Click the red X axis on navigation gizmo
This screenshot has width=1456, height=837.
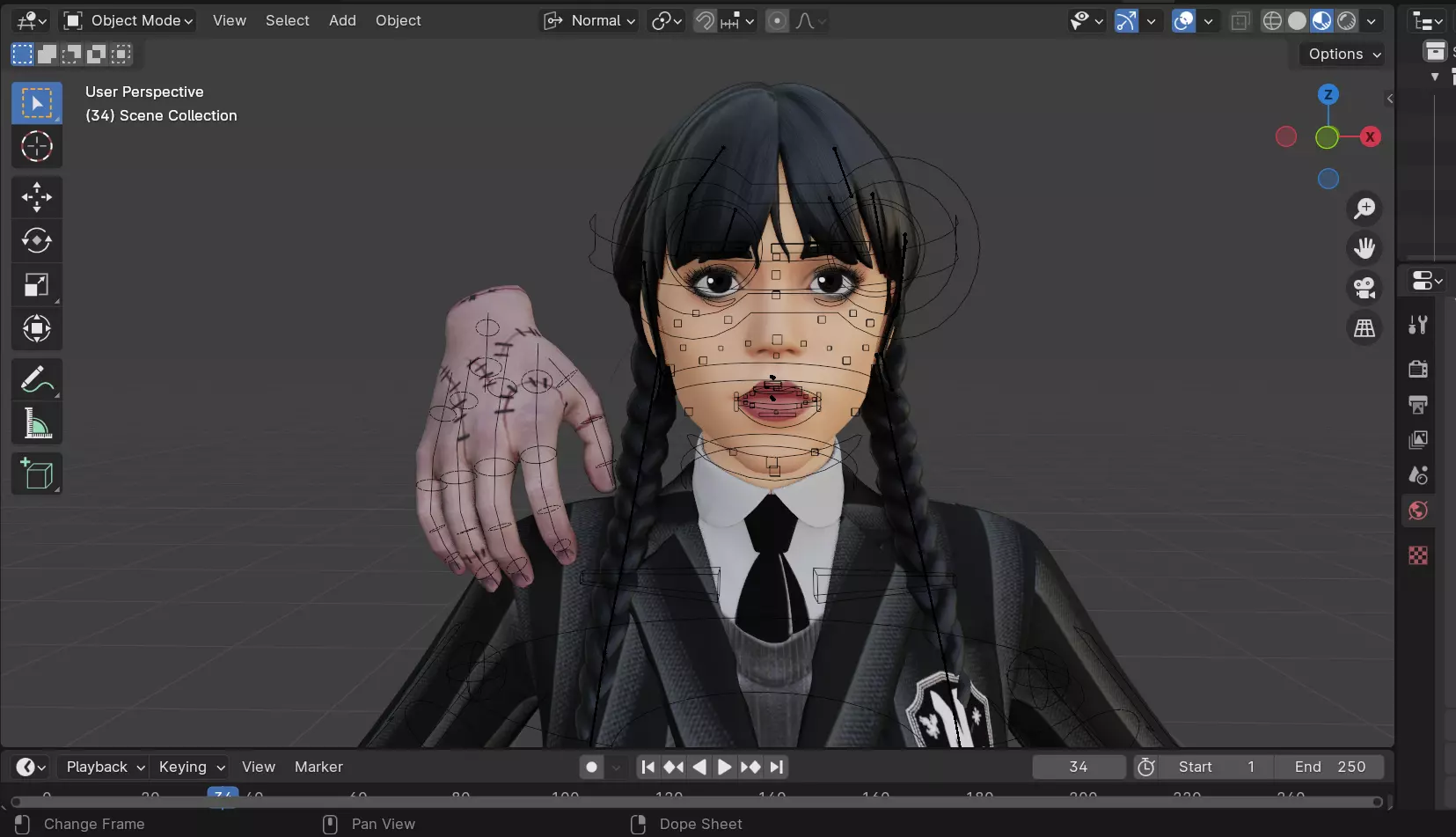click(x=1370, y=136)
